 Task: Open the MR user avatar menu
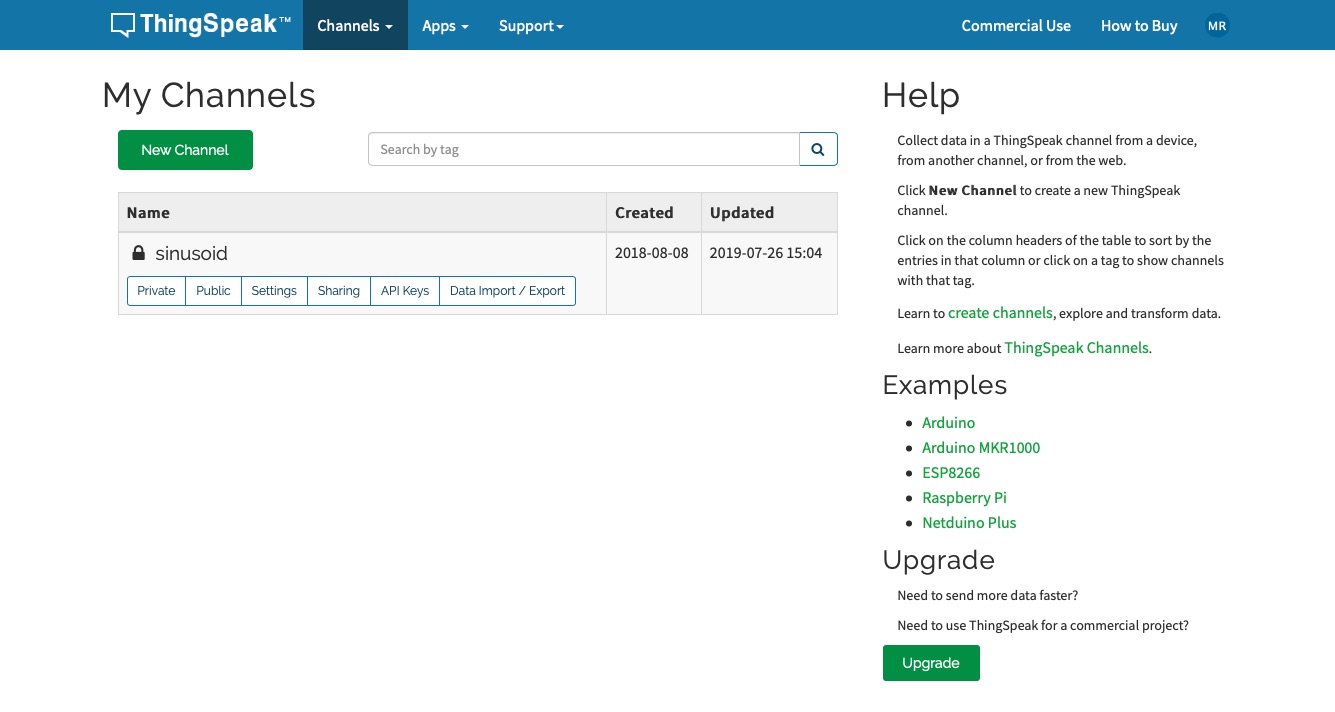pyautogui.click(x=1216, y=26)
